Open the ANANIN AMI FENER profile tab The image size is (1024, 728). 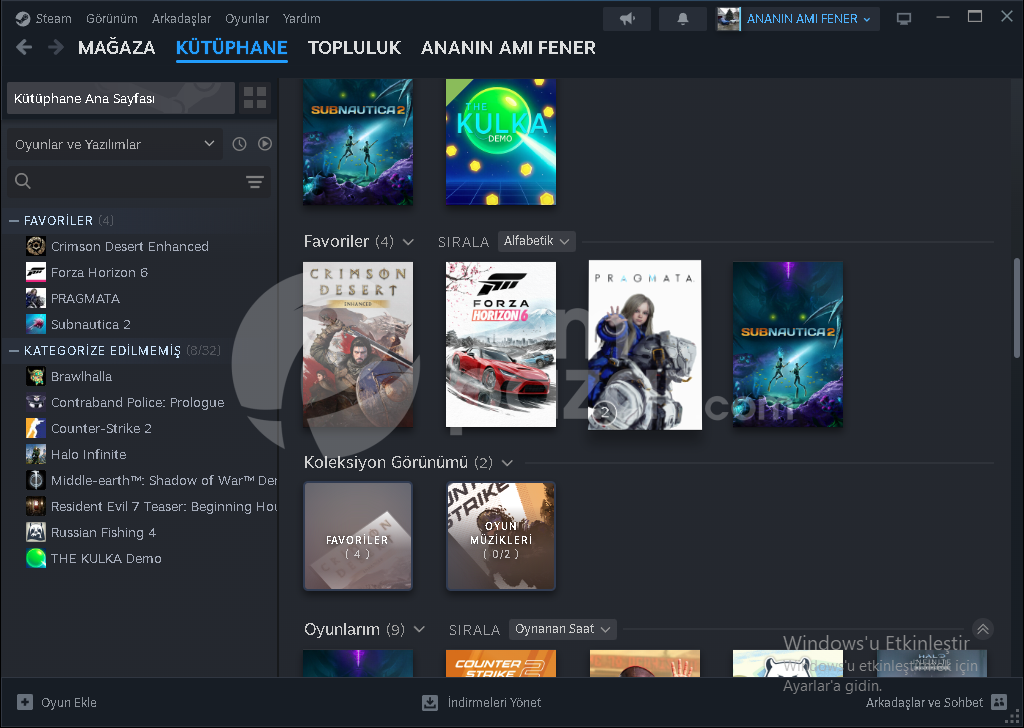coord(508,48)
